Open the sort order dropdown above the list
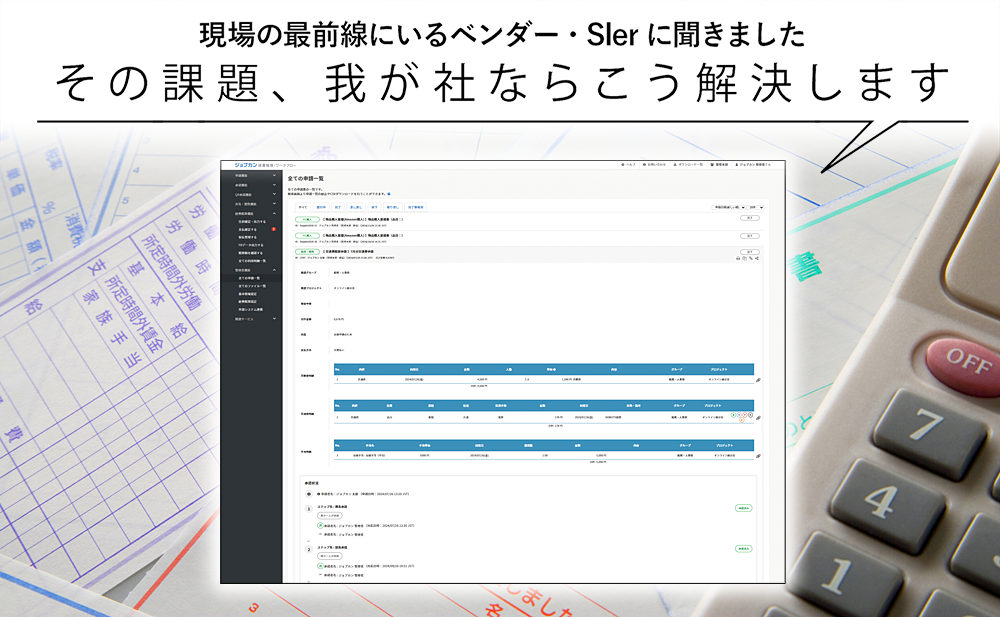Image resolution: width=1000 pixels, height=617 pixels. pyautogui.click(x=729, y=207)
